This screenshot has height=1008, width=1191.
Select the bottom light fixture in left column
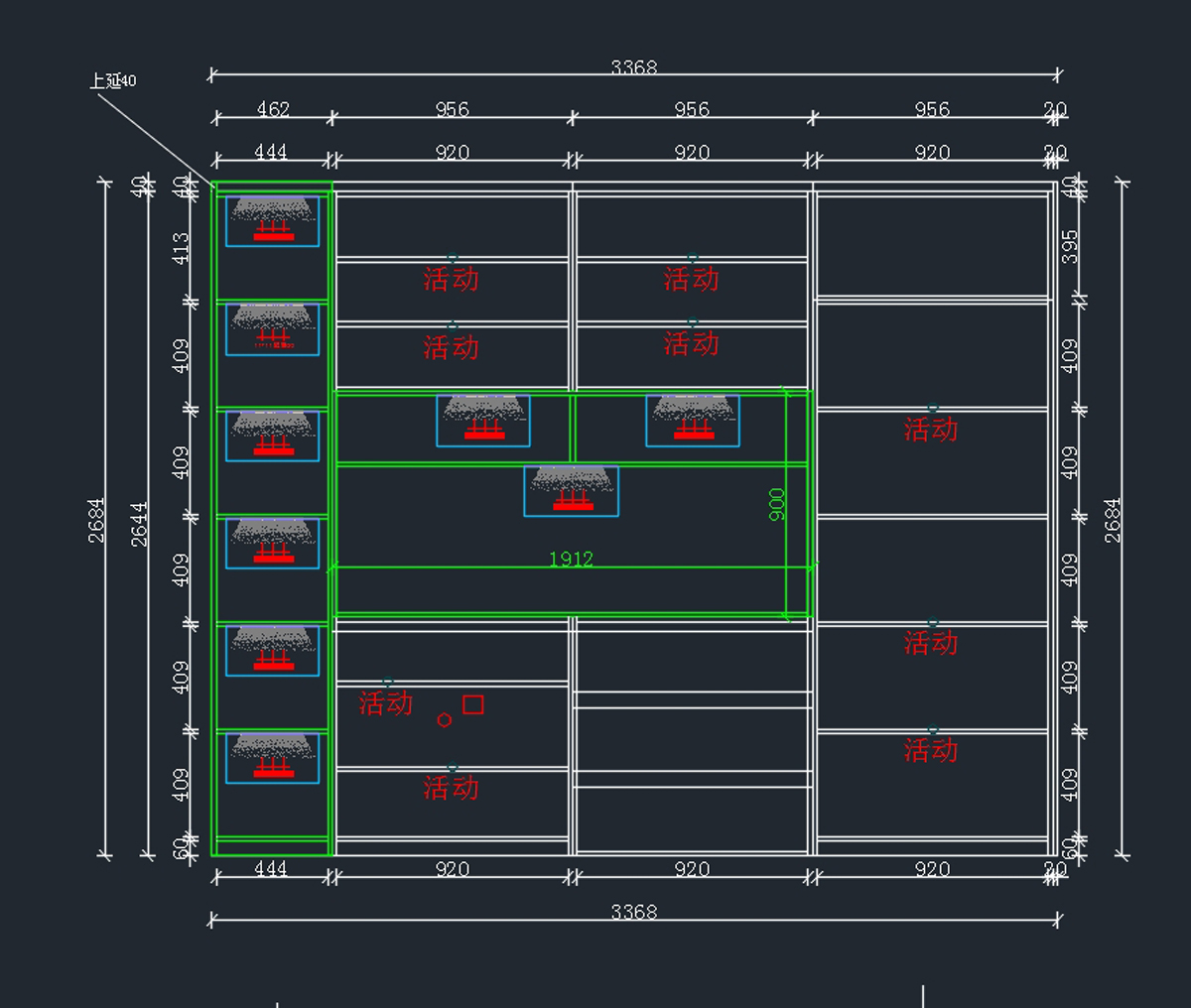272,758
